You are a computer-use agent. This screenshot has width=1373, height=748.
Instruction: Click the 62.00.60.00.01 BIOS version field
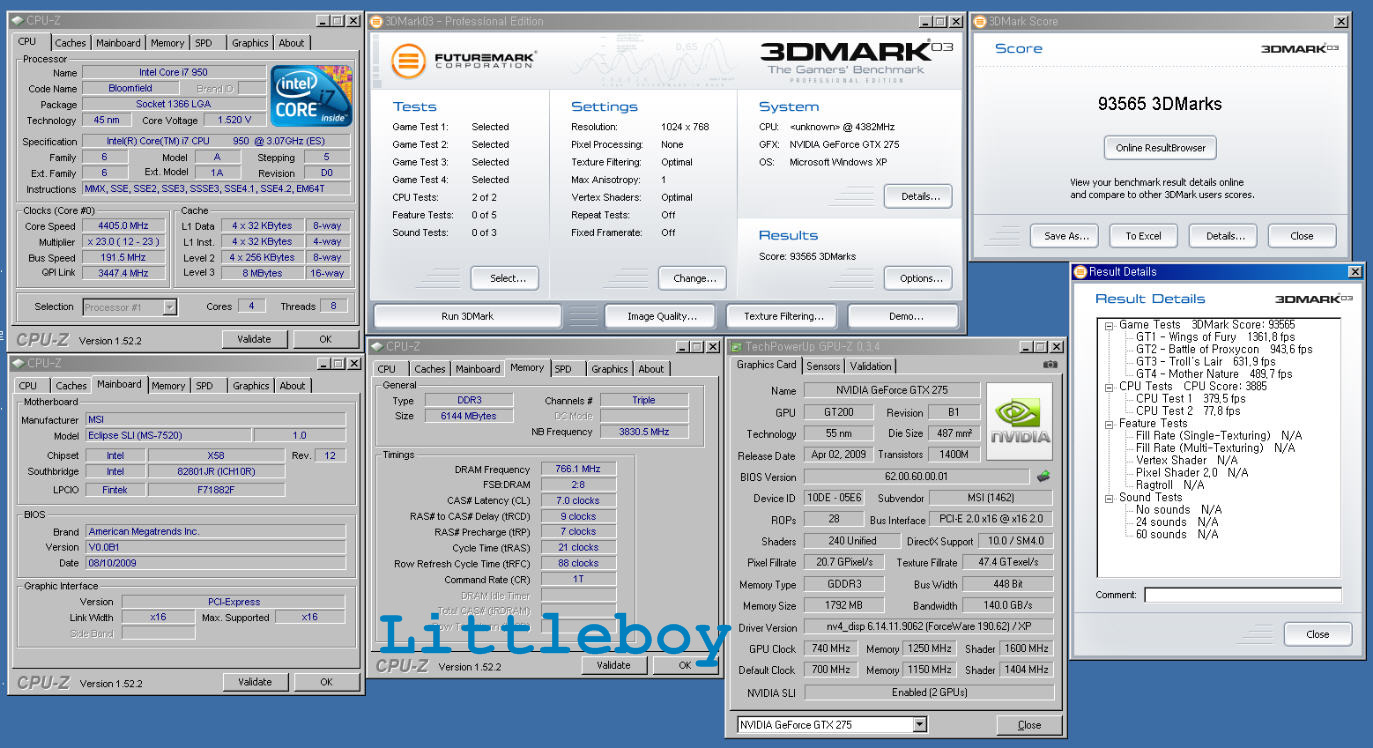[916, 477]
